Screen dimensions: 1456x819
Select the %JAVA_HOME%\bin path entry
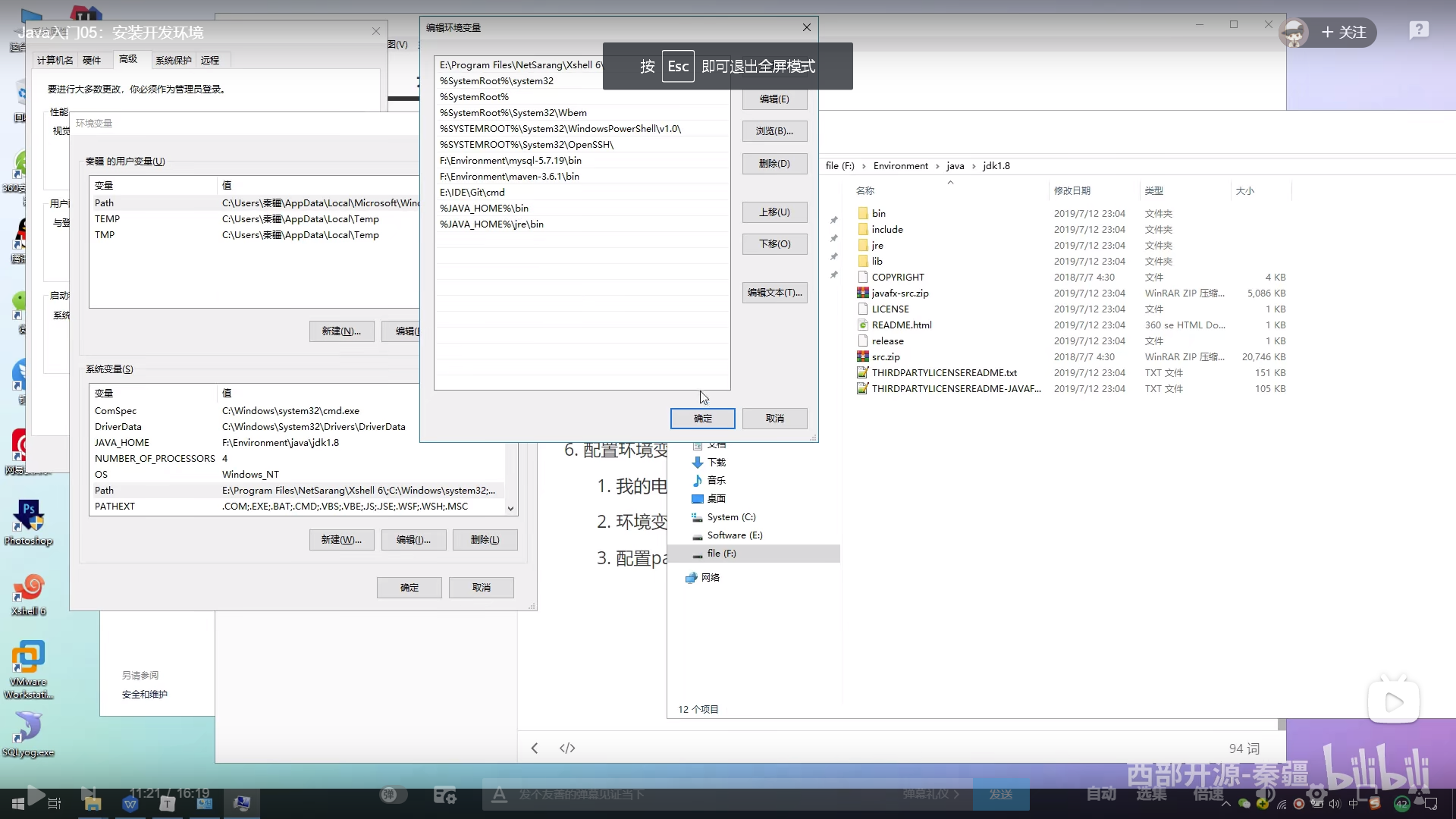point(484,209)
